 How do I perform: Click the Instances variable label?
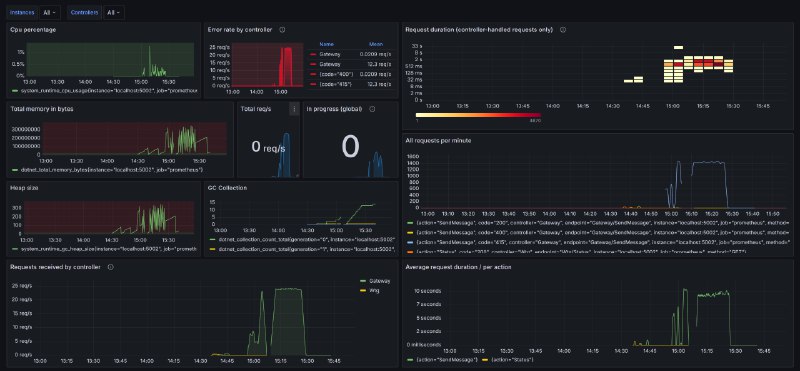(22, 12)
